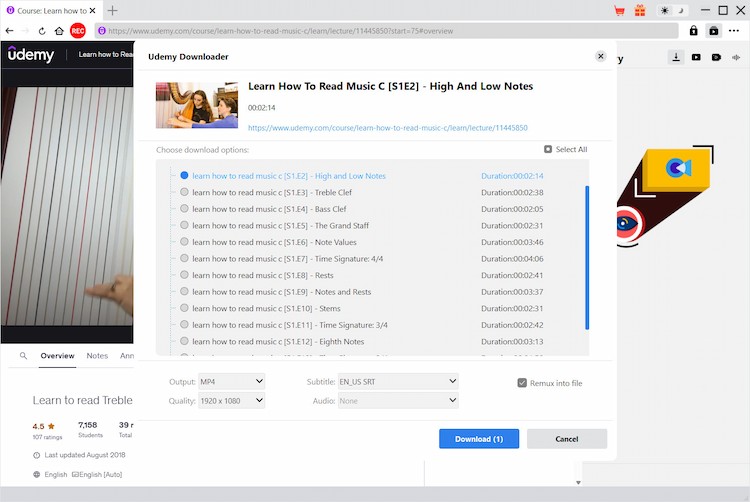Open a new browser tab with plus

pos(112,11)
